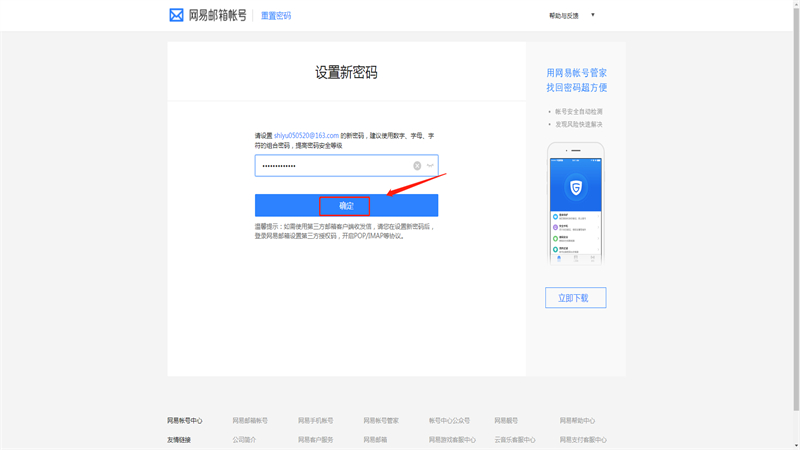Screen dimensions: 800x450
Task: Click the 网易帐号中心 footer label
Action: click(185, 421)
